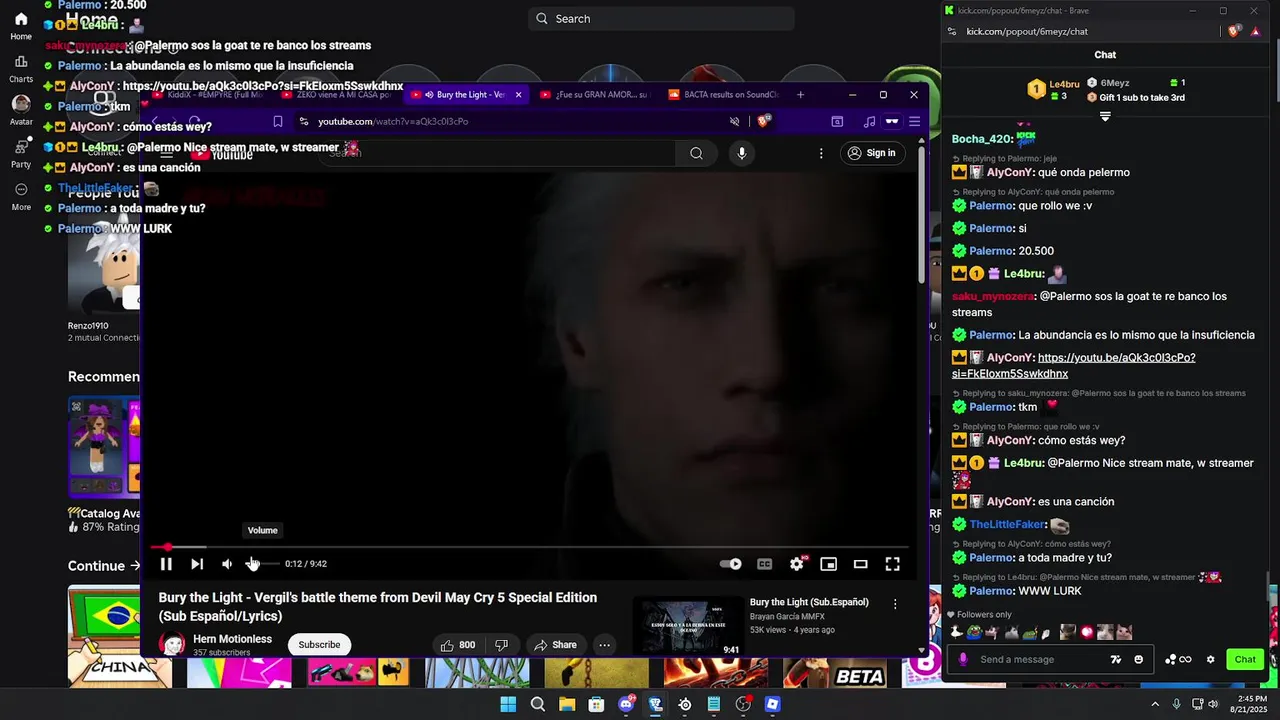
Task: Open a new browser tab
Action: [800, 95]
